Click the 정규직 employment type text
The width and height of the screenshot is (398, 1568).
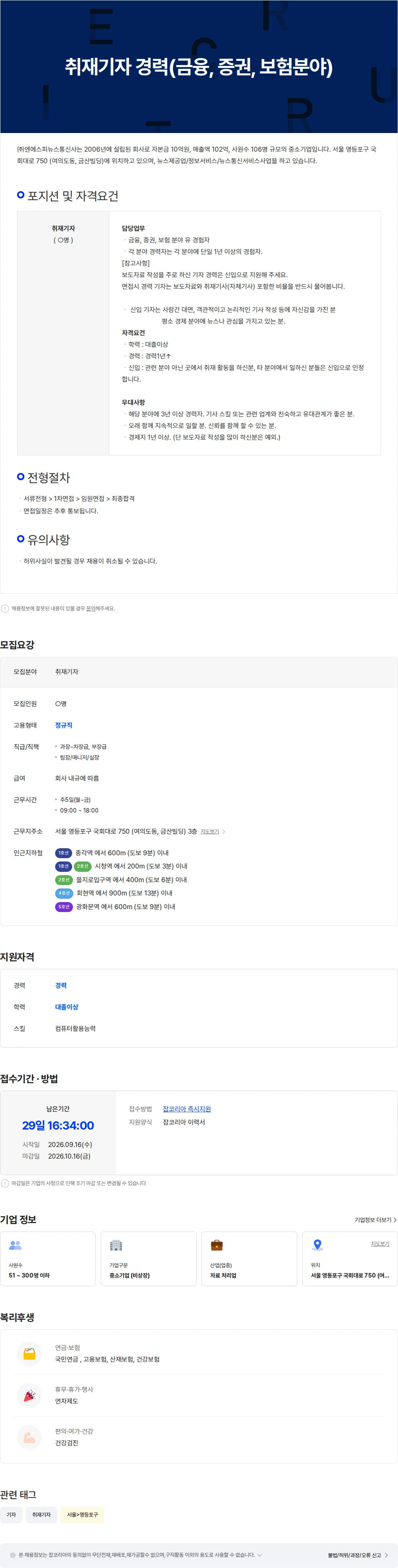pyautogui.click(x=63, y=725)
